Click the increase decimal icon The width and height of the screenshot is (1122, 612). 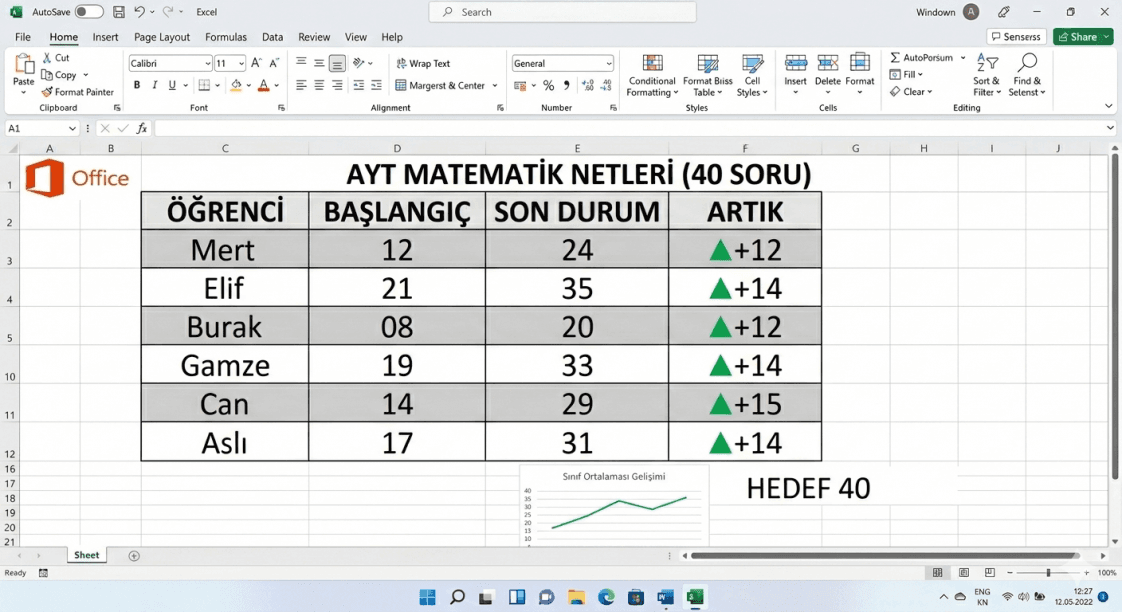click(588, 85)
